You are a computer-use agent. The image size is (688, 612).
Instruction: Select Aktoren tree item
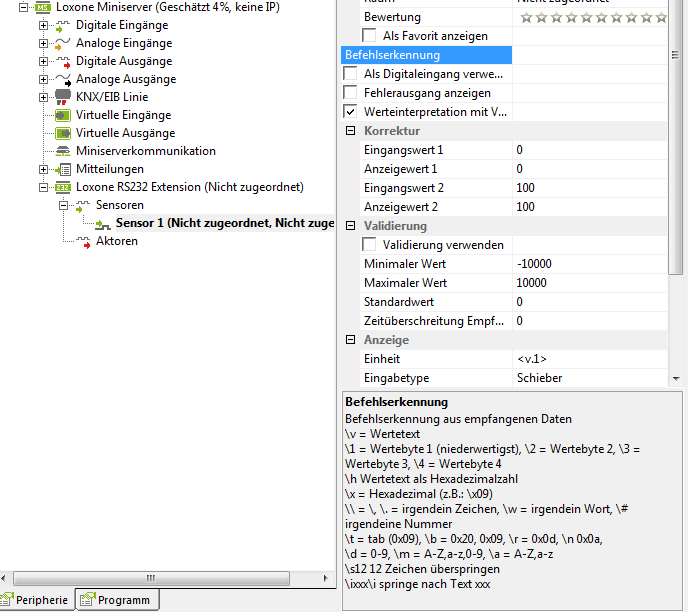117,241
